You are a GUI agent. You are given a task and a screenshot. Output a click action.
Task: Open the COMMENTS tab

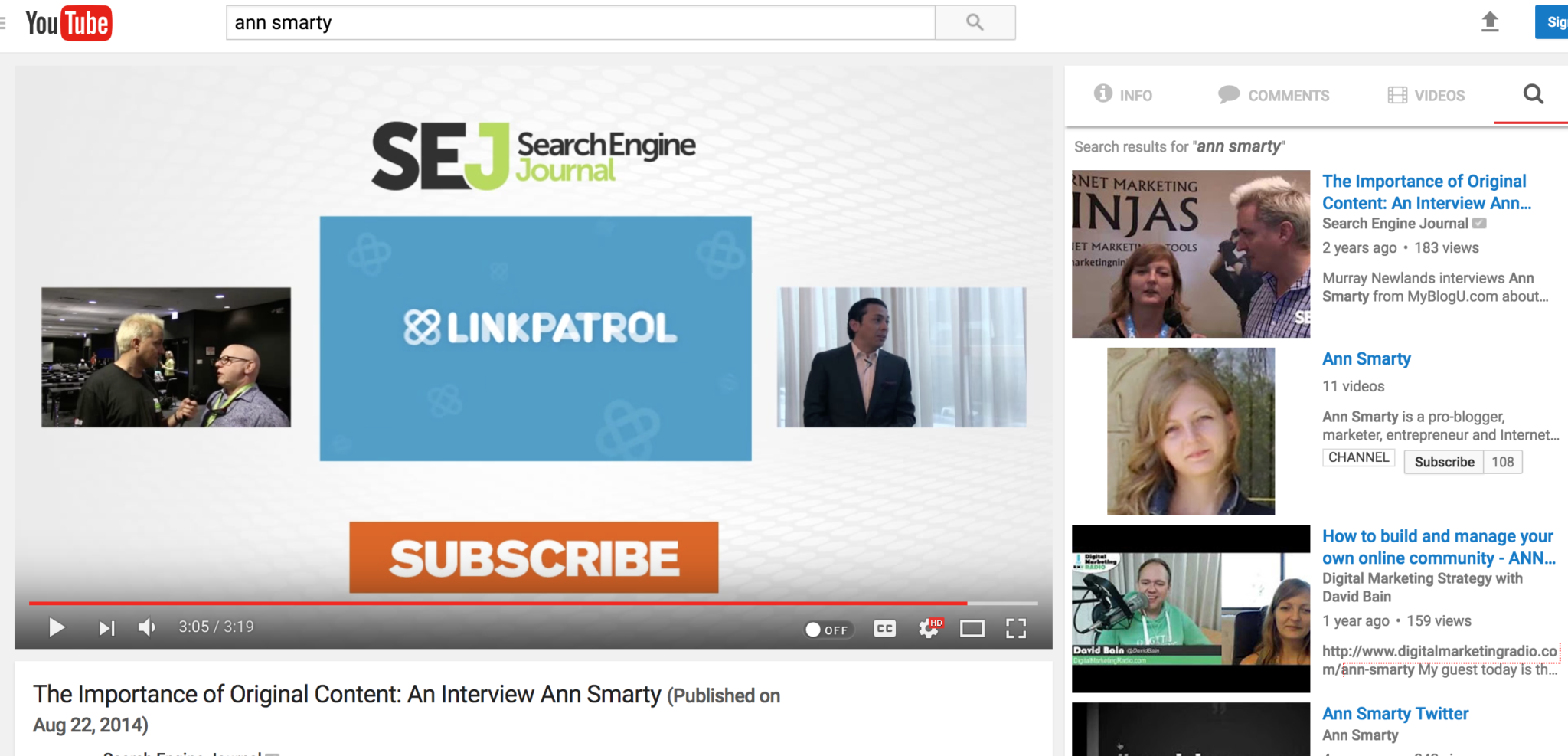(x=1274, y=95)
